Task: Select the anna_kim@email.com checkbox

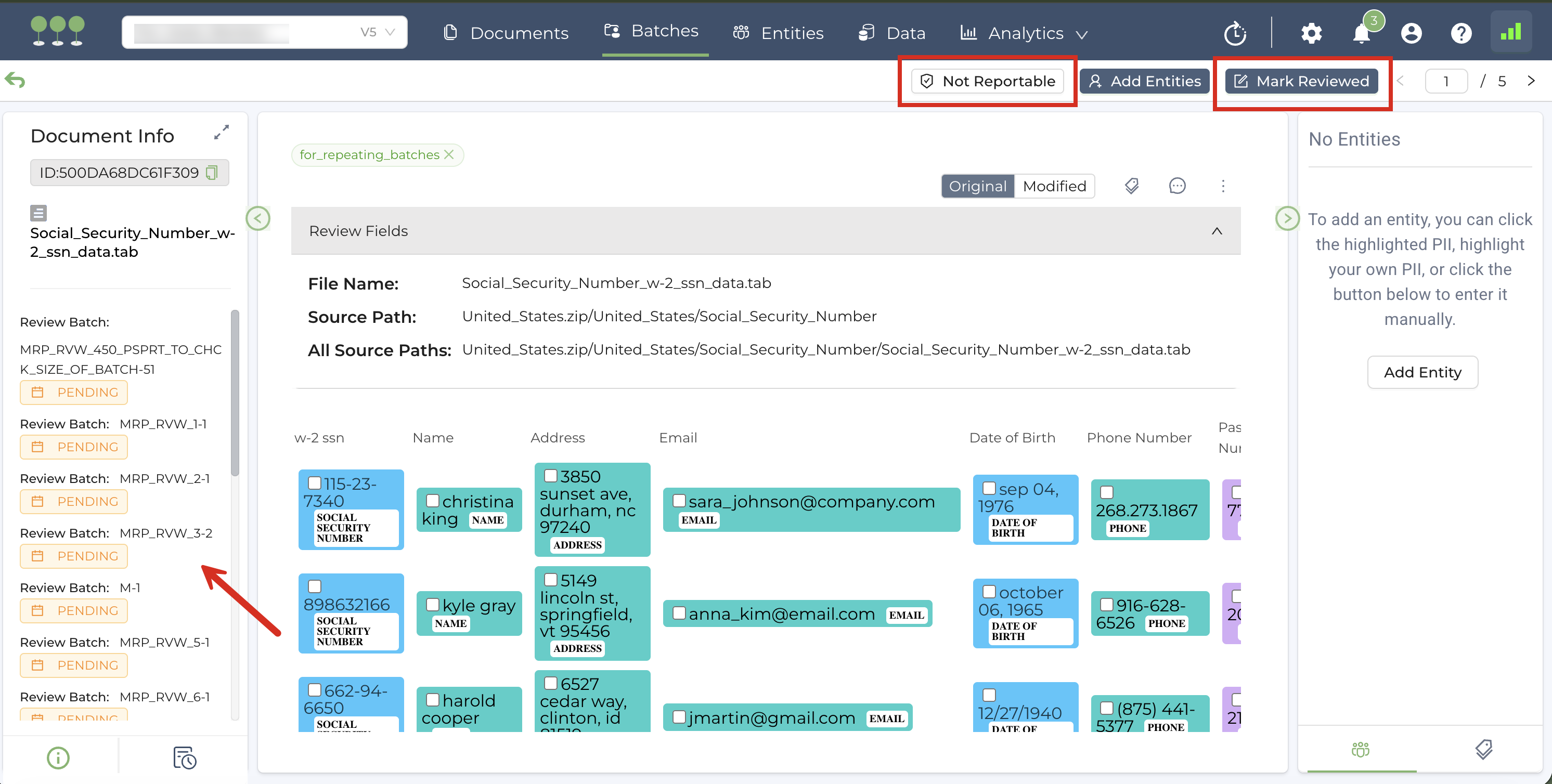Action: pyautogui.click(x=679, y=613)
